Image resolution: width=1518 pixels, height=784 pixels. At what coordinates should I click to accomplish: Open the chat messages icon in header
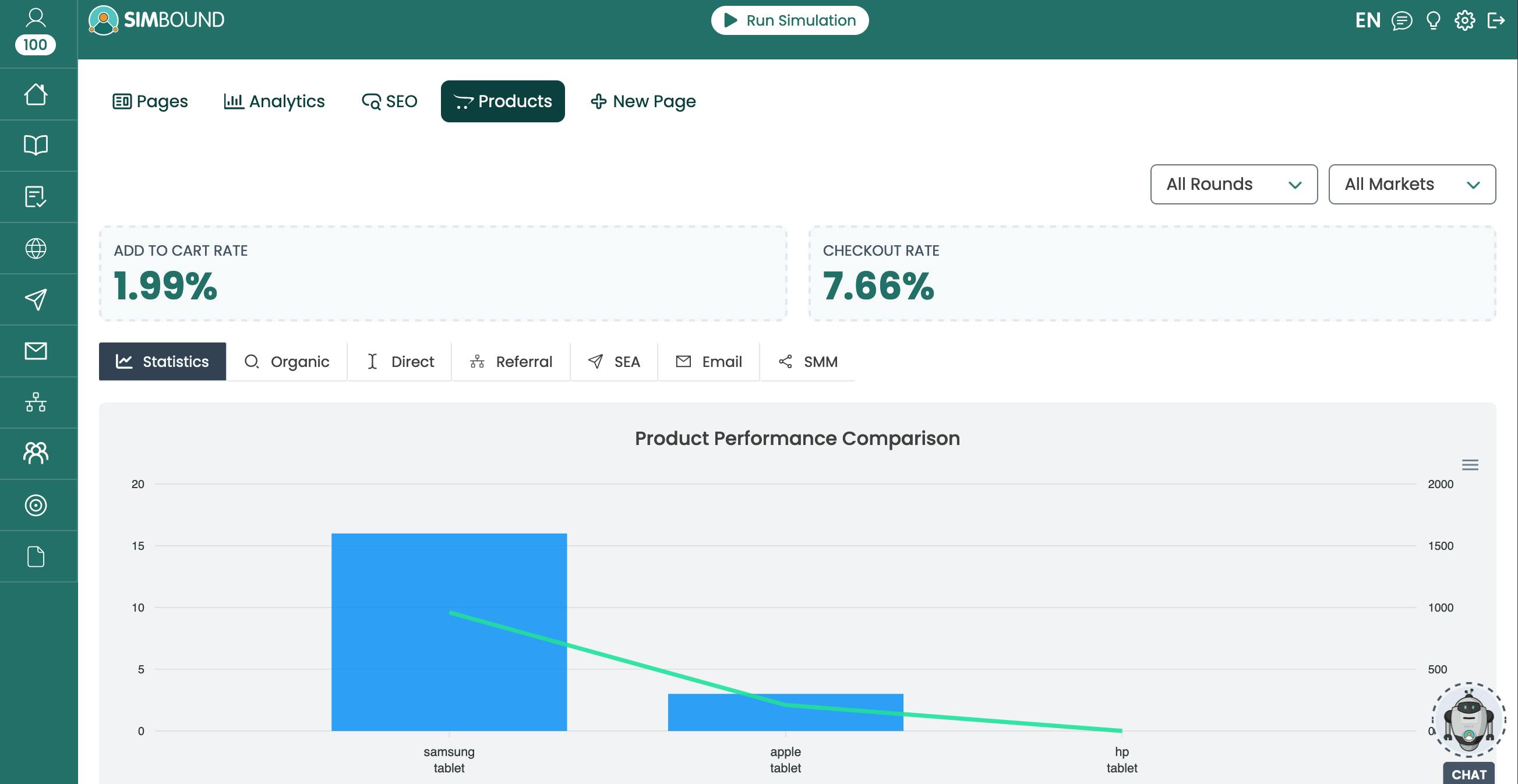coord(1402,20)
